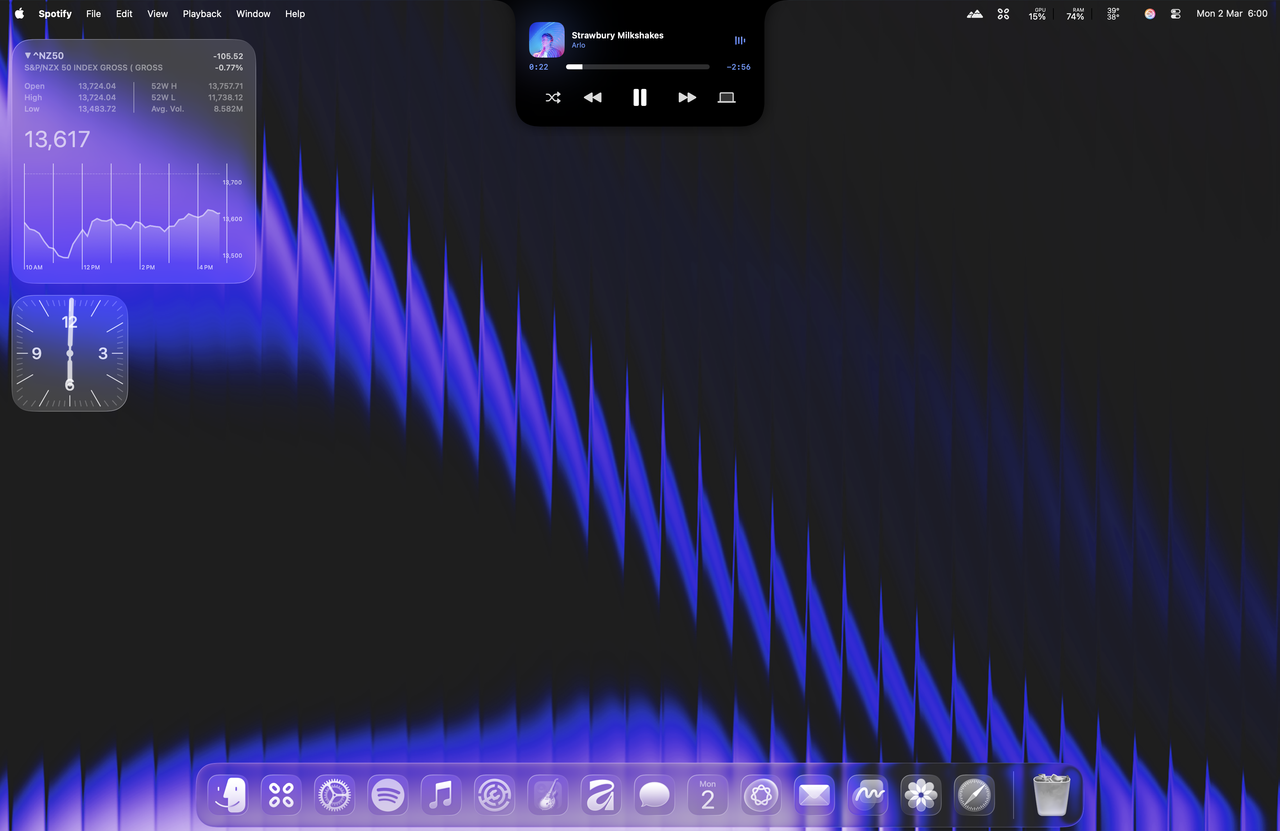1280x831 pixels.
Task: Open the Playback menu
Action: pos(202,14)
